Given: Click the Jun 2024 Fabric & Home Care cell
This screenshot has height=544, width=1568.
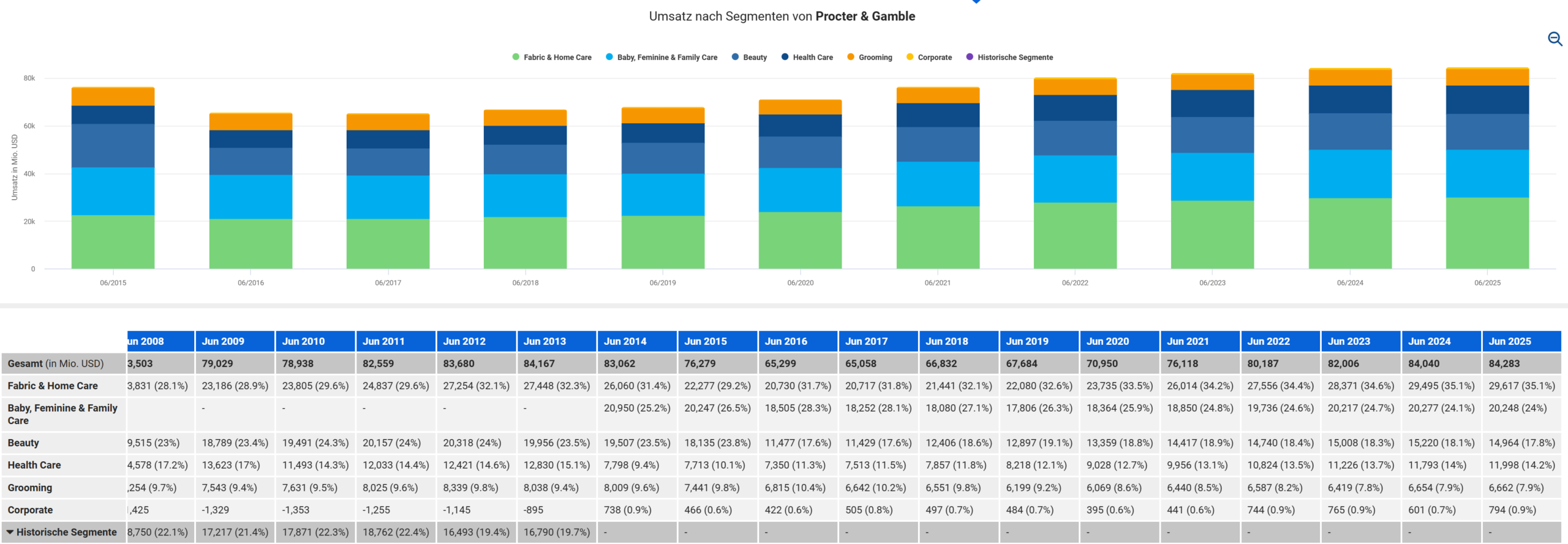Looking at the screenshot, I should (x=1441, y=386).
